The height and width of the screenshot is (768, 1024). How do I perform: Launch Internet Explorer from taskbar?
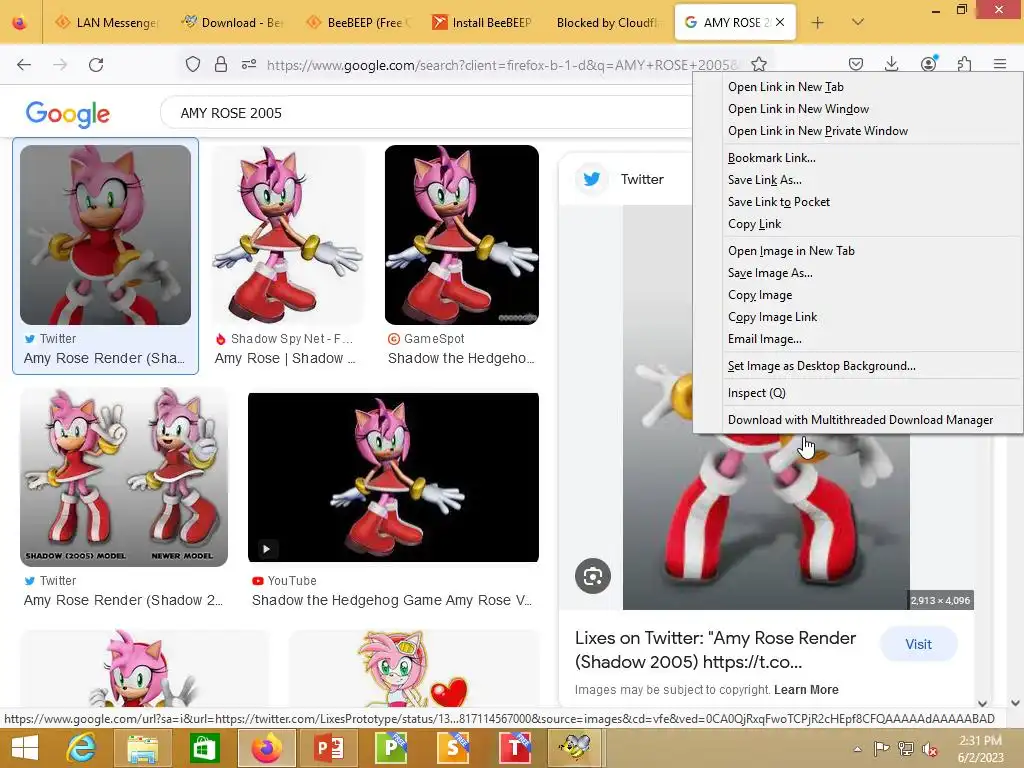(x=81, y=747)
